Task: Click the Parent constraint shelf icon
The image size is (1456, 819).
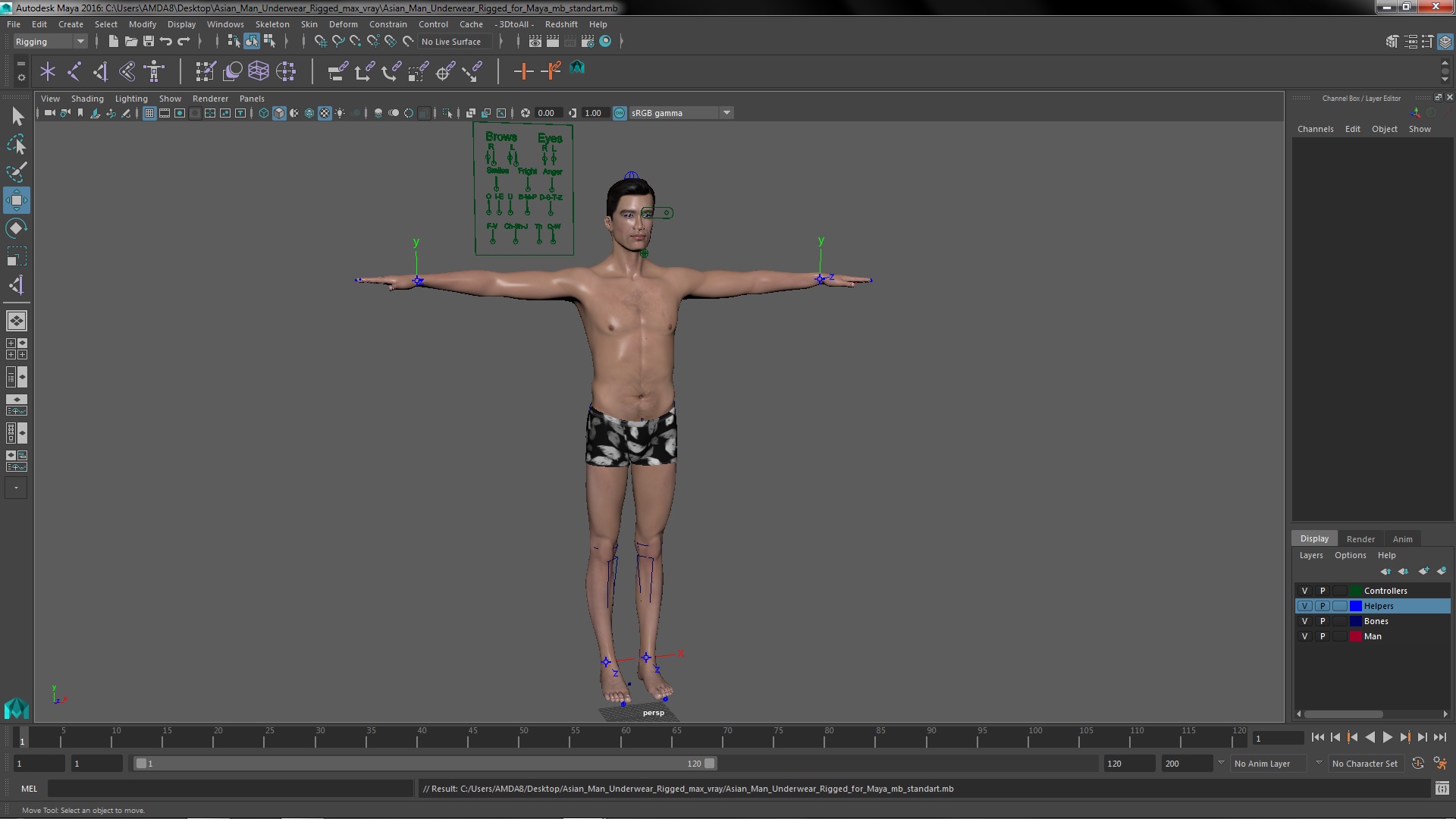Action: pos(337,71)
